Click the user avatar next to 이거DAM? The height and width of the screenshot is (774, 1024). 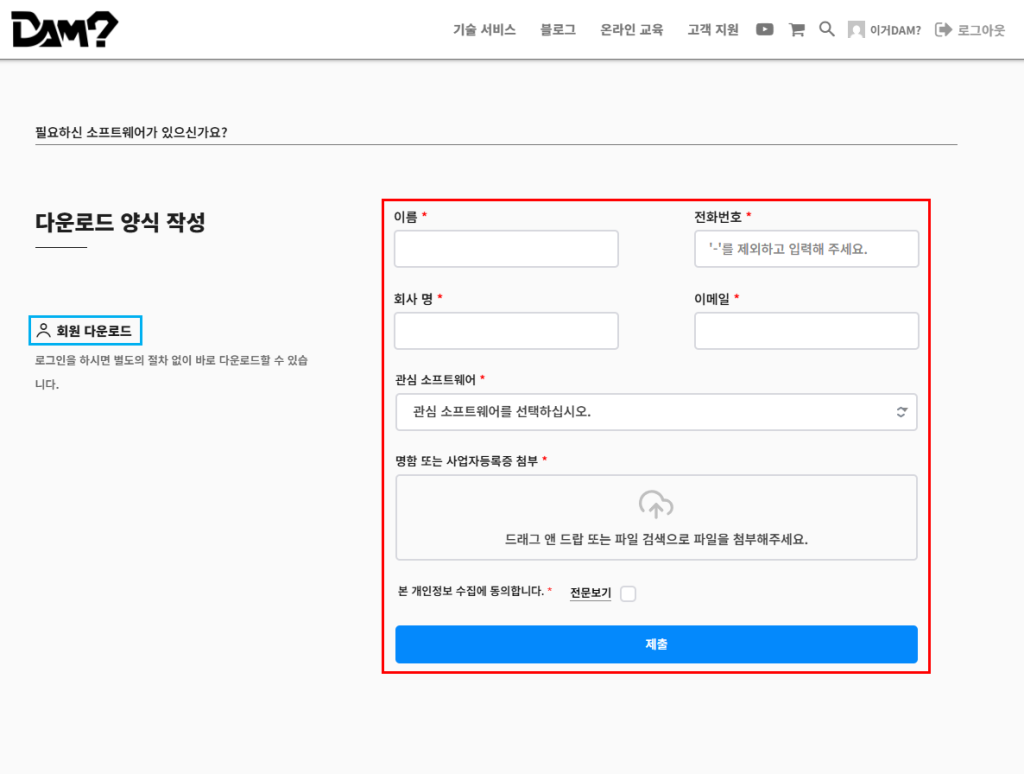click(x=855, y=29)
